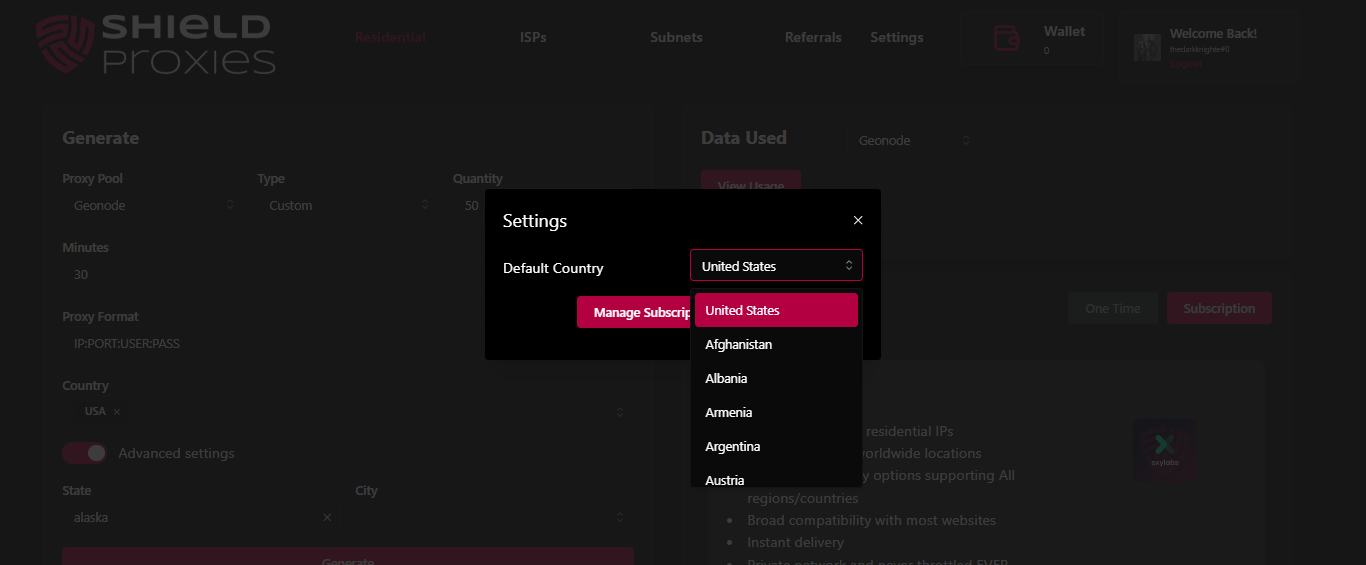Click the Shield Proxies logo
Screen dimensions: 1366x565
click(x=155, y=44)
